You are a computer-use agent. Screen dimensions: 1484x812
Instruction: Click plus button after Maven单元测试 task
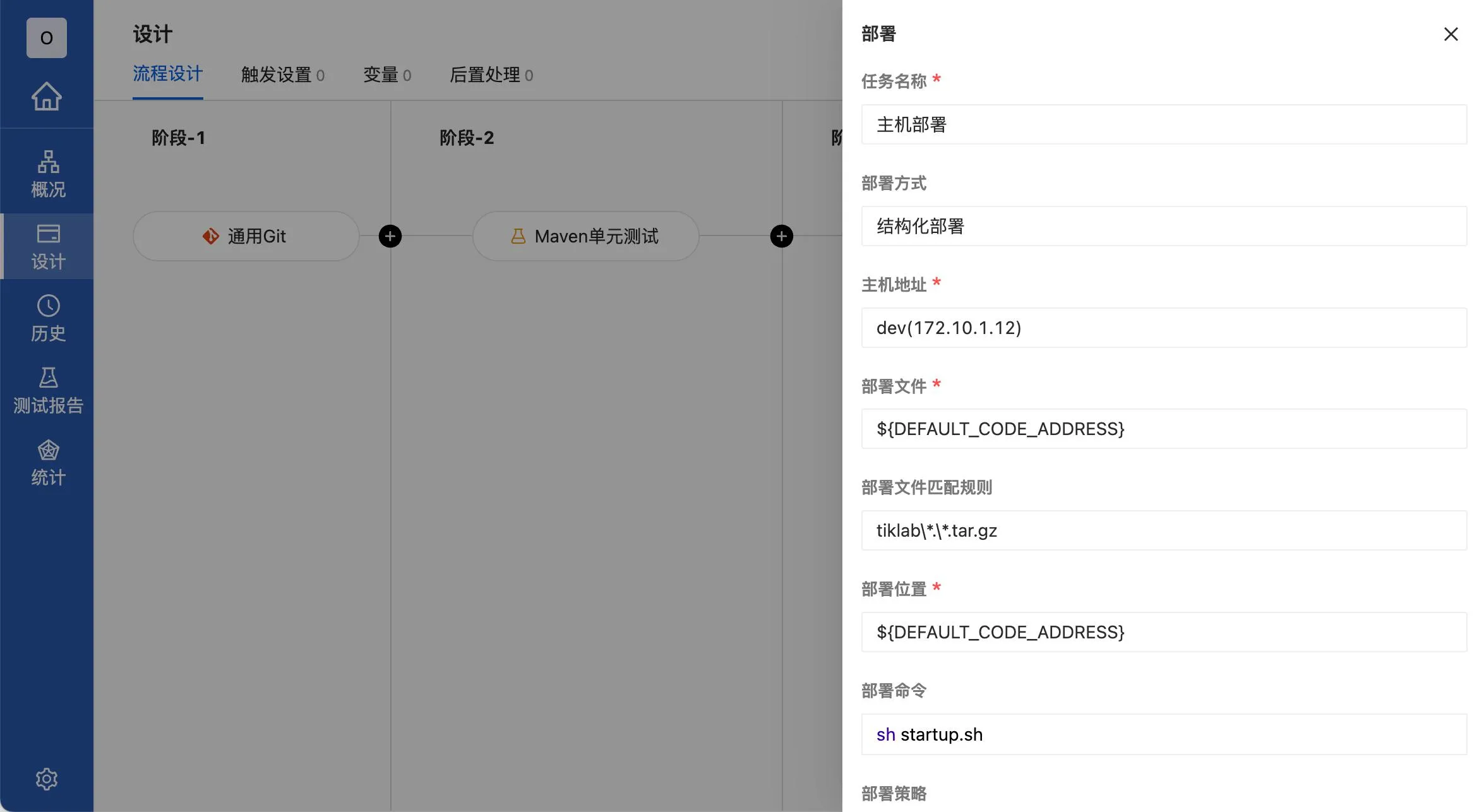point(782,236)
